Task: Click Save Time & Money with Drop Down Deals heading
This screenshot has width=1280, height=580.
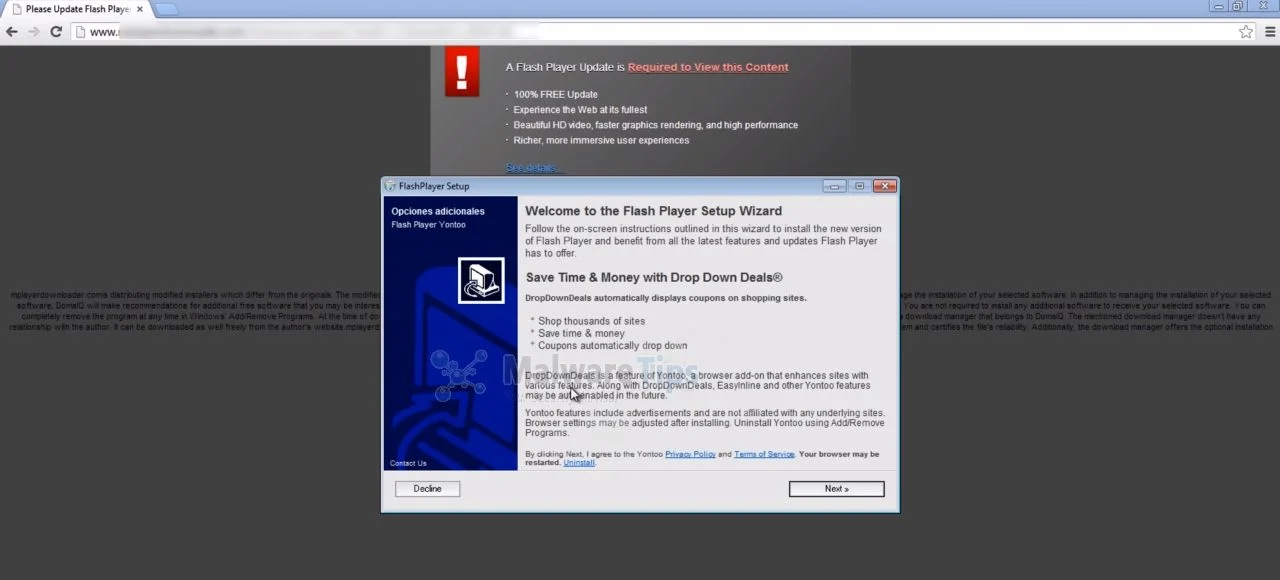Action: (x=654, y=277)
